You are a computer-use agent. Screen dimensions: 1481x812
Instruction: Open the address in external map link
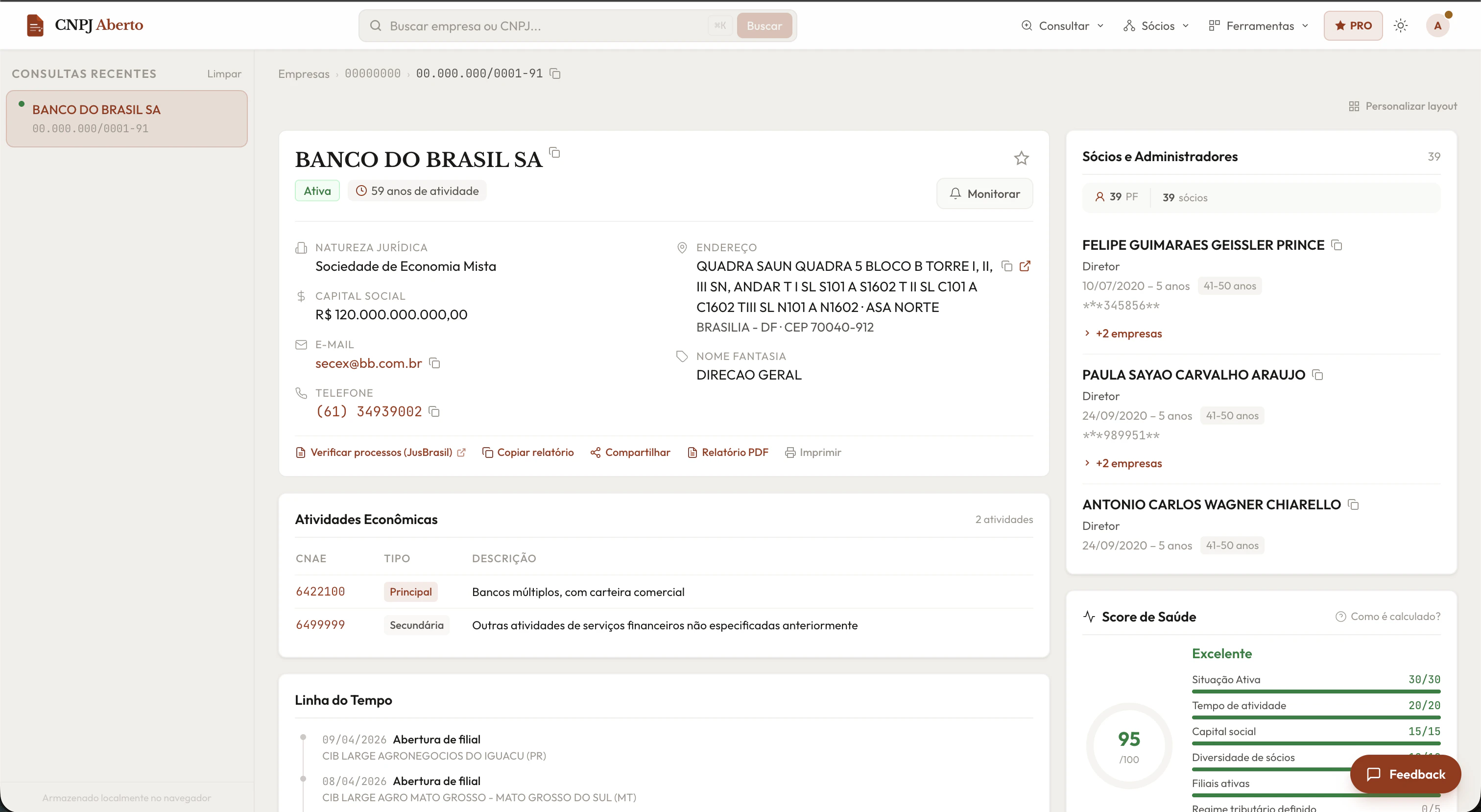(1025, 266)
